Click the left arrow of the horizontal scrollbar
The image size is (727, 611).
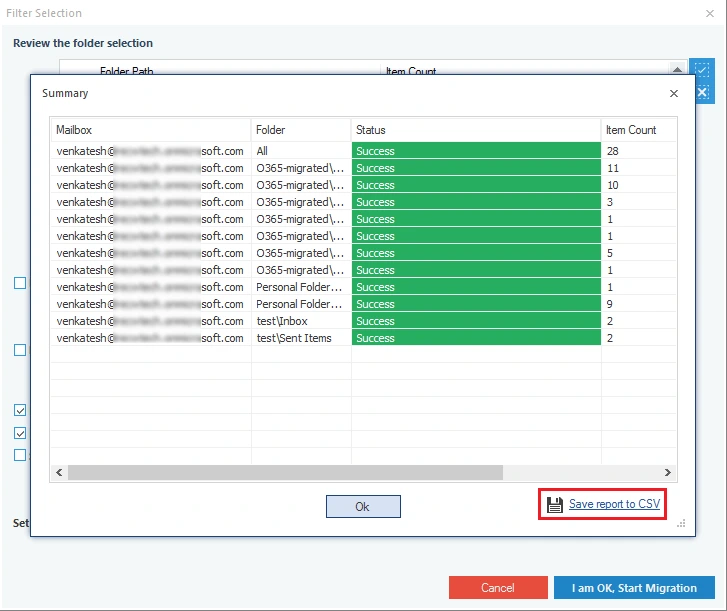[59, 472]
